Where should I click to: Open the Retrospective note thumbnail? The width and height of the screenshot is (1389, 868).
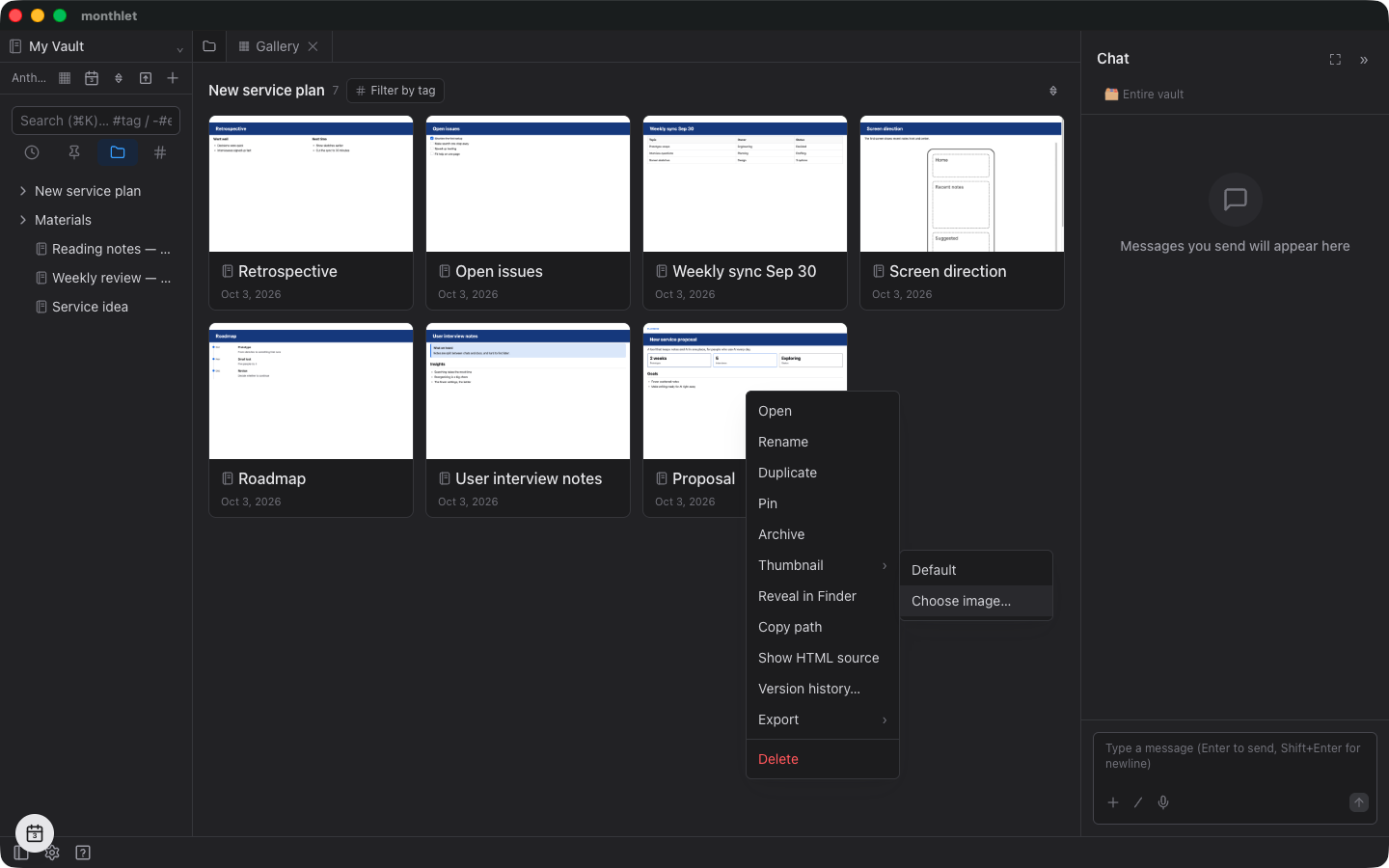(311, 184)
